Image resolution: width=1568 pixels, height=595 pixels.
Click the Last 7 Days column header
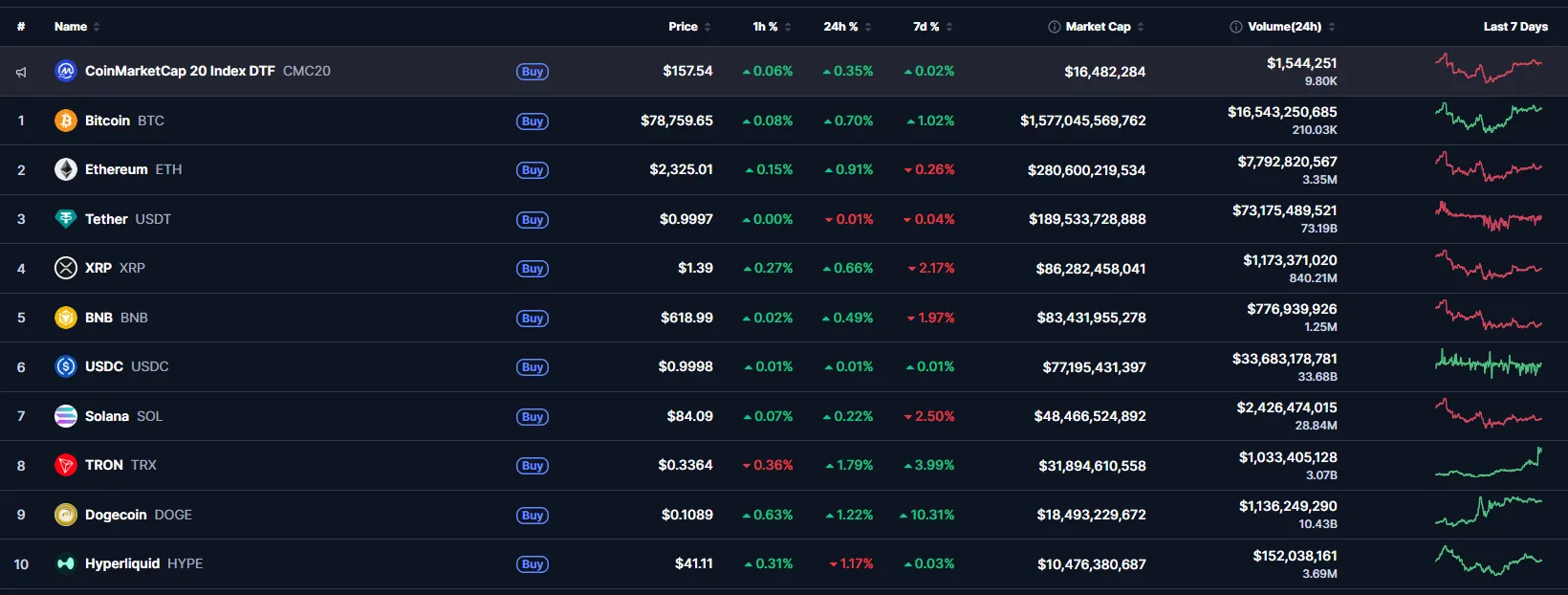1515,27
